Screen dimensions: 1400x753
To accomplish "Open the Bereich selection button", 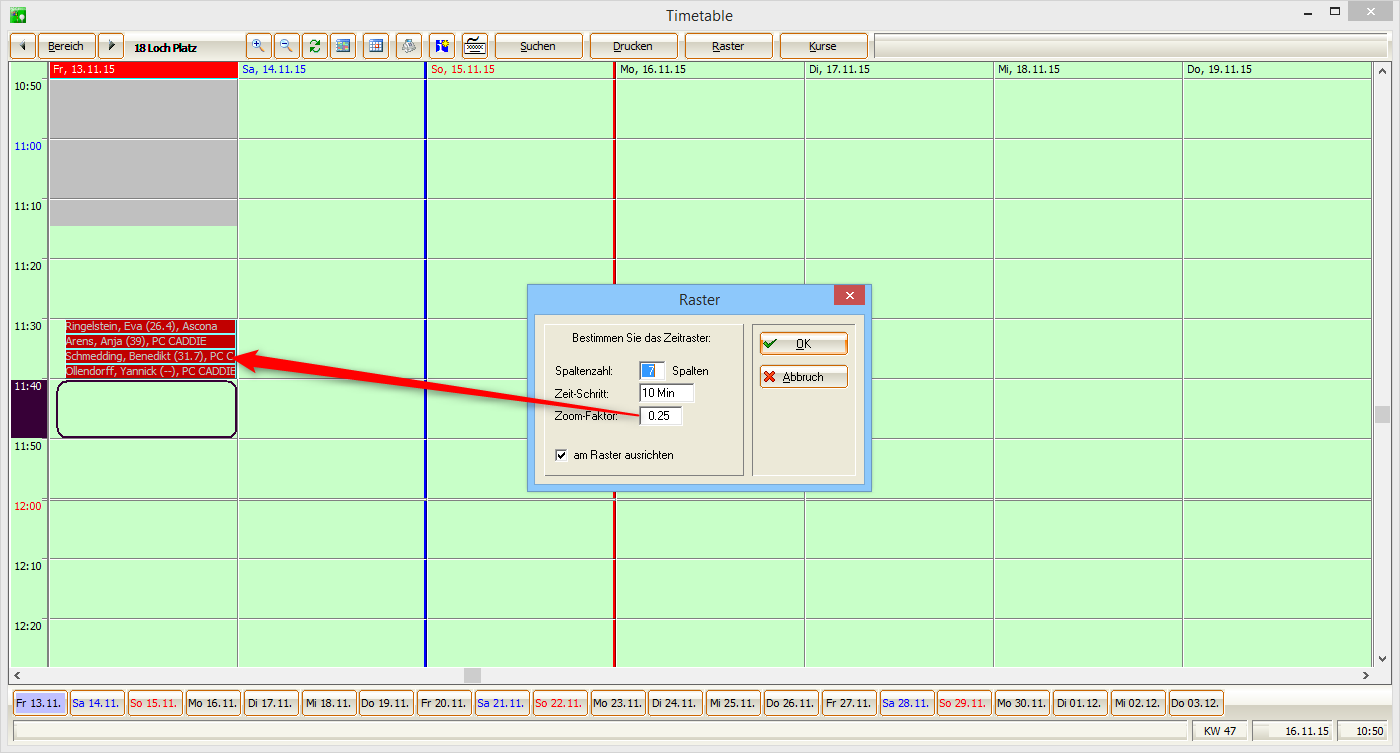I will coord(67,46).
